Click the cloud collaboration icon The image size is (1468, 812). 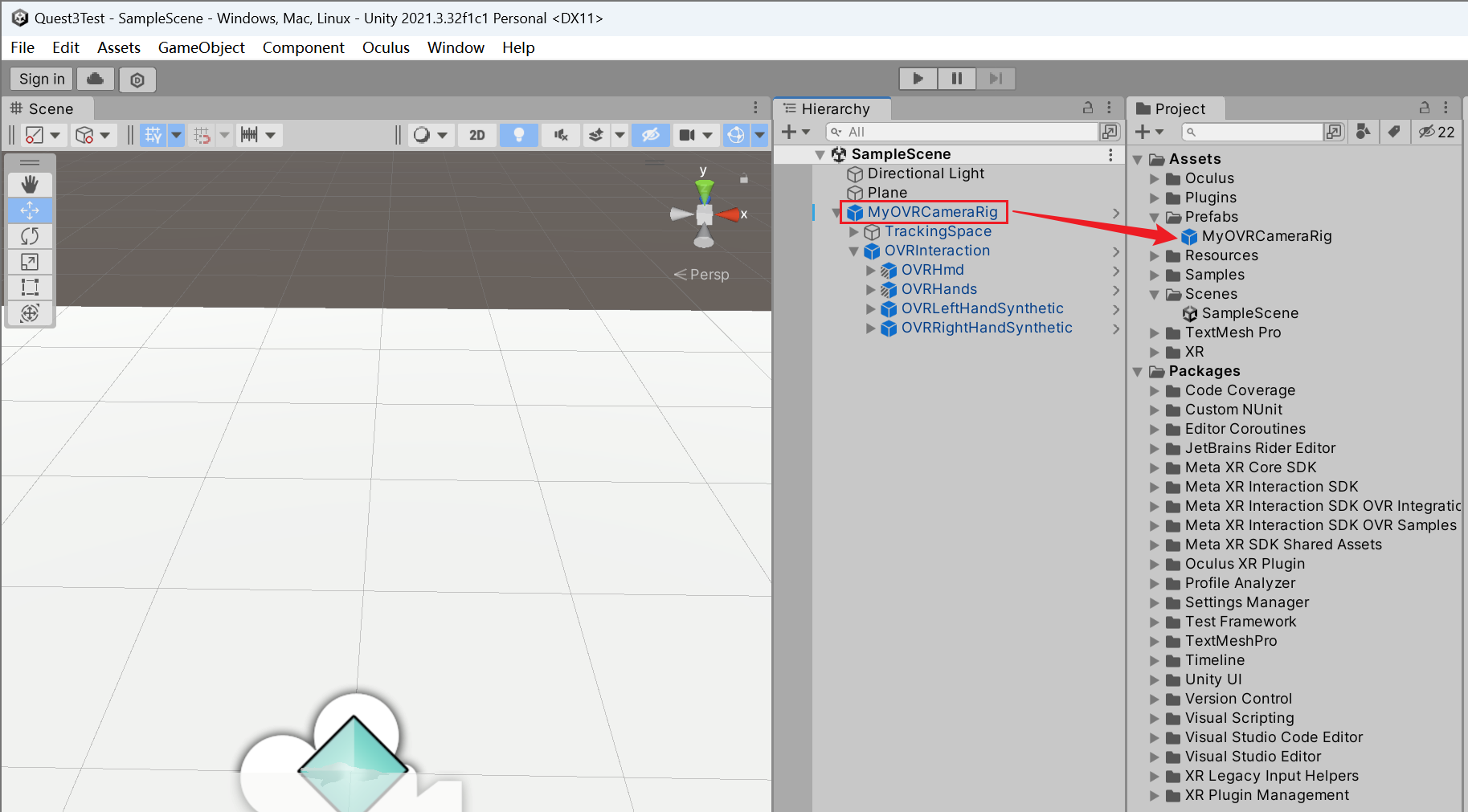click(95, 79)
